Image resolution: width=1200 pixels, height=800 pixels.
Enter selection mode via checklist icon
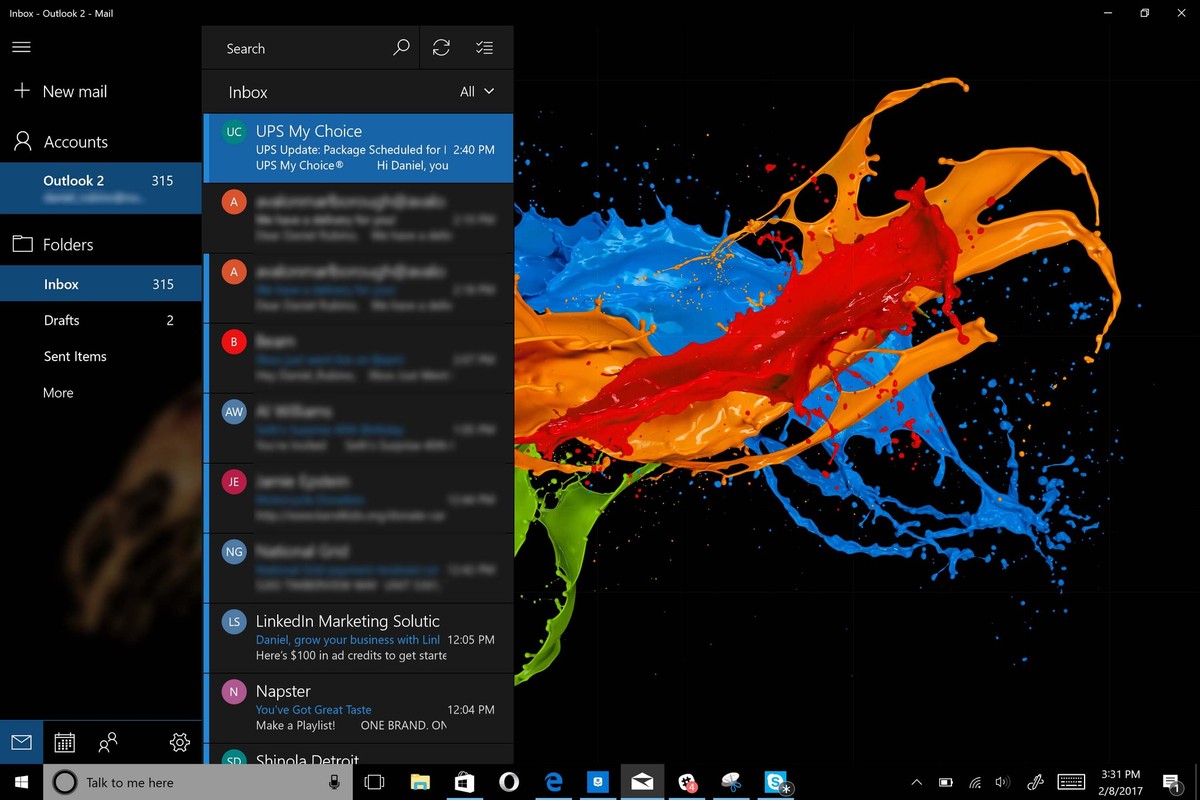pyautogui.click(x=484, y=47)
